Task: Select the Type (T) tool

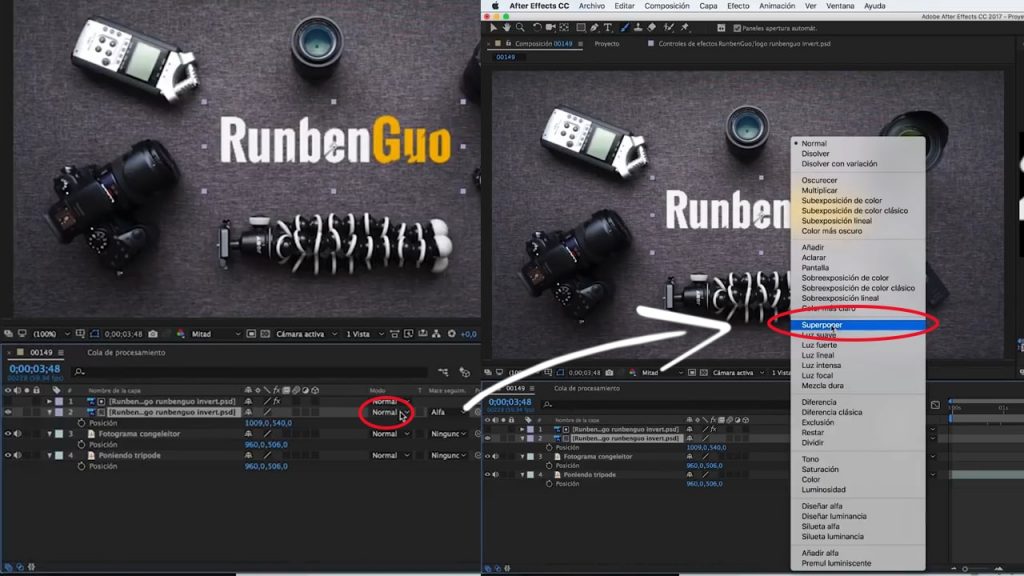Action: coord(608,27)
